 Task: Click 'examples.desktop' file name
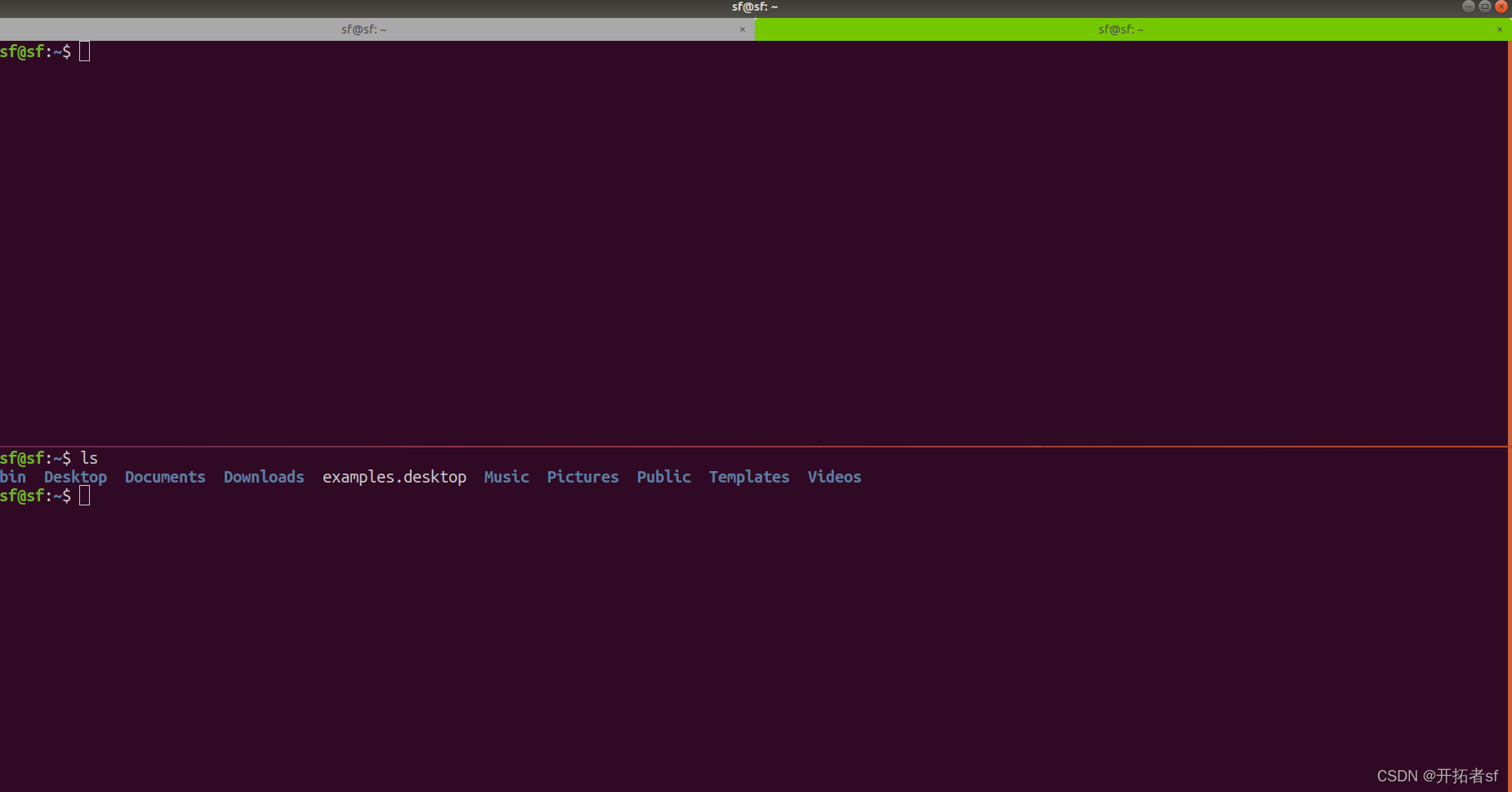click(x=395, y=478)
